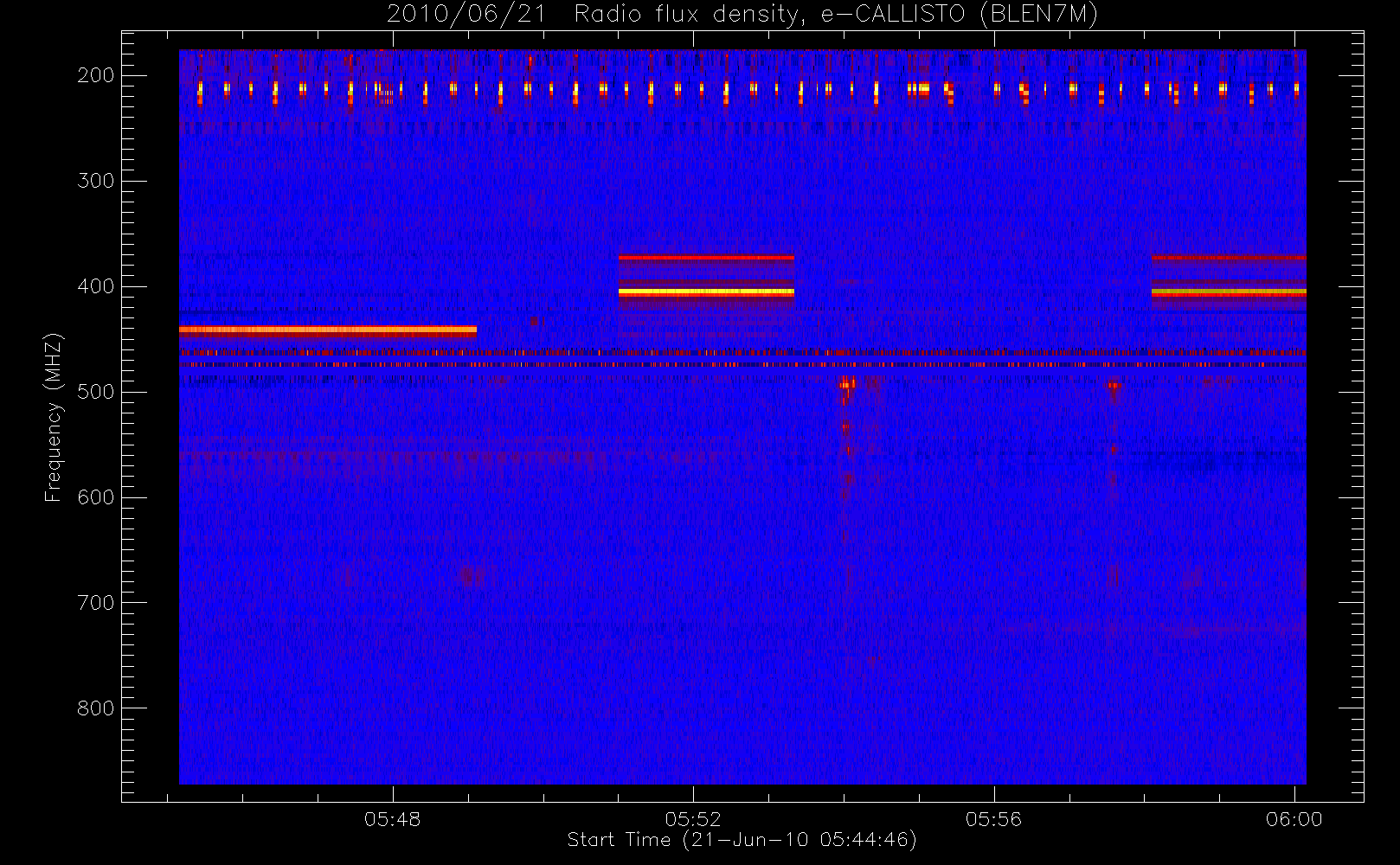Click the 05:48 time tick label
This screenshot has height=865, width=1400.
click(392, 819)
